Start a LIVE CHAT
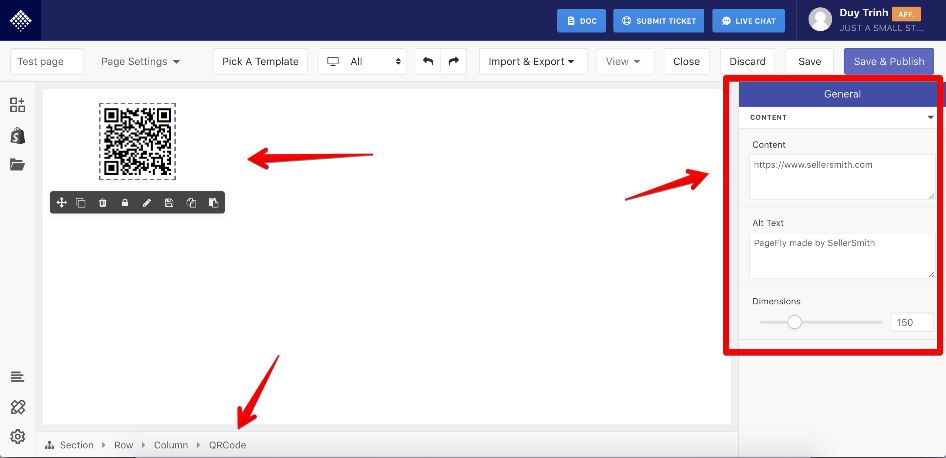 (x=749, y=21)
